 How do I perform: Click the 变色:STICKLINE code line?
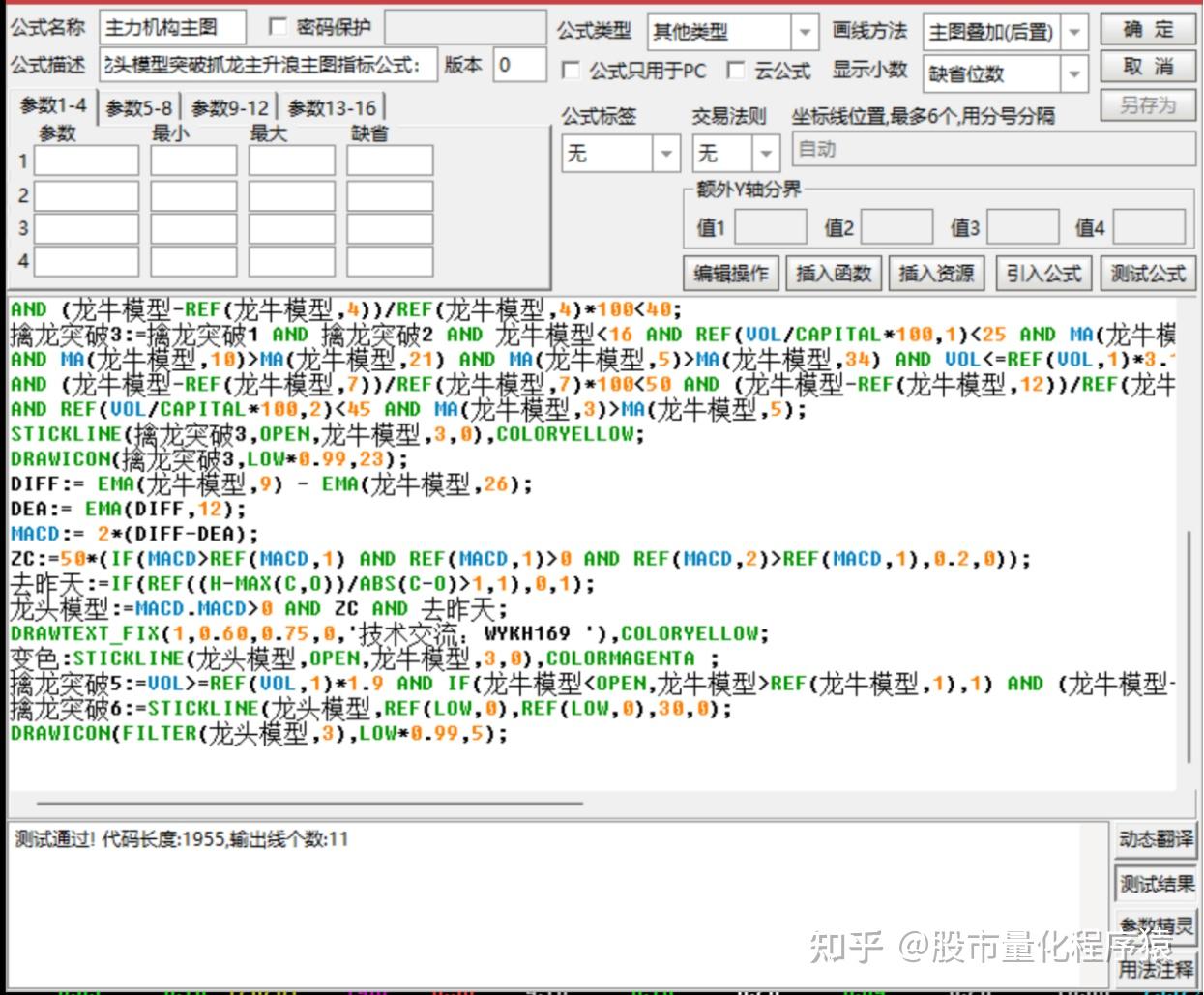click(366, 659)
